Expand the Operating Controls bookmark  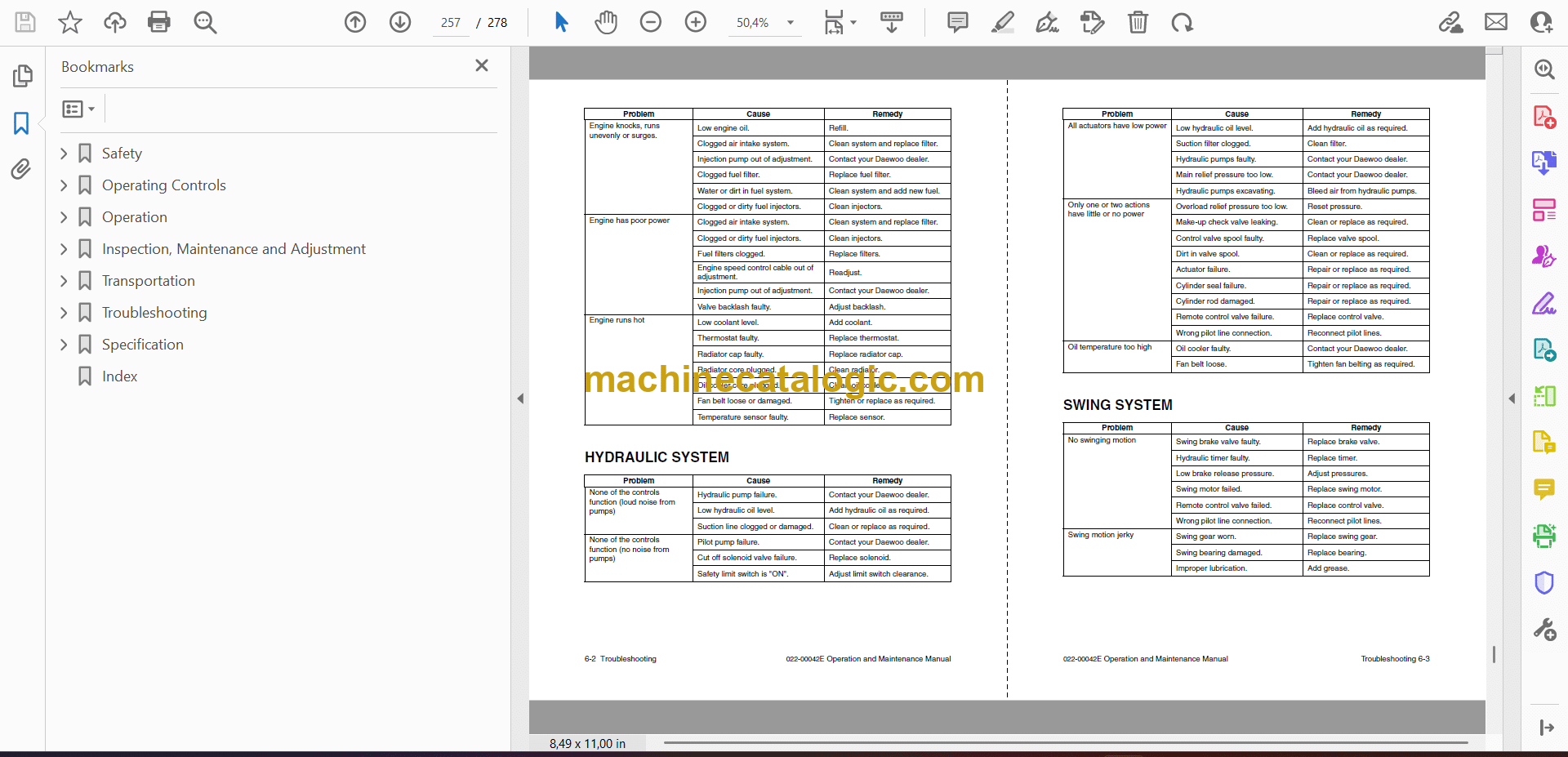(64, 185)
